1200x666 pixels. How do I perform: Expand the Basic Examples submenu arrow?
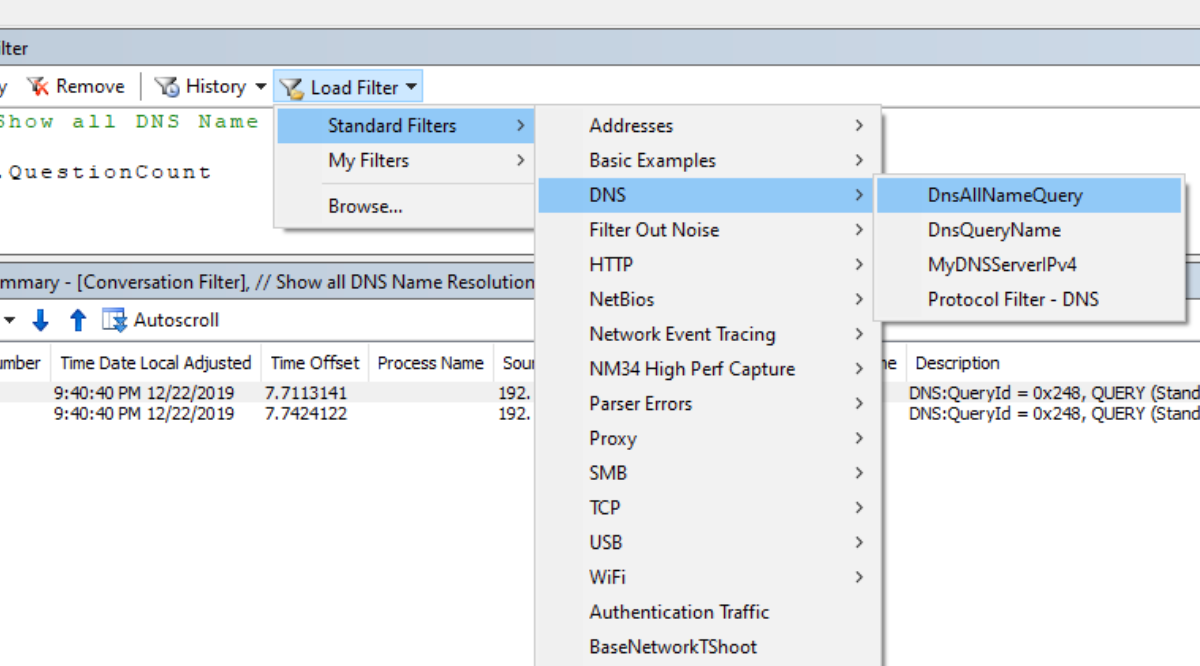point(859,160)
